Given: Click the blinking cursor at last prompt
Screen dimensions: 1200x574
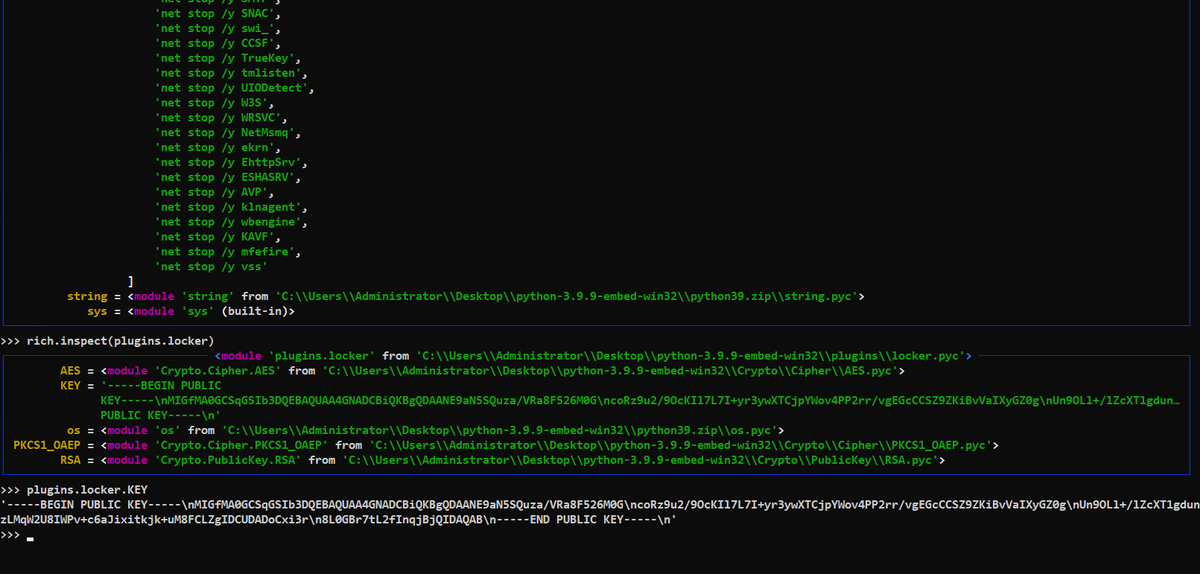Looking at the screenshot, I should (x=31, y=537).
